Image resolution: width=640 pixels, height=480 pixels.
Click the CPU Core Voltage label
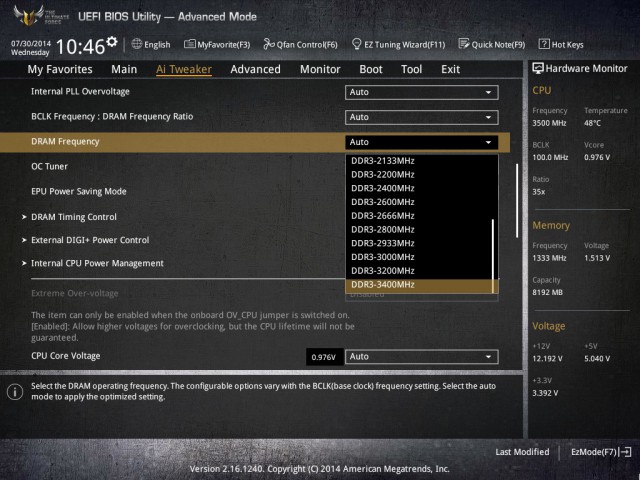[66, 356]
